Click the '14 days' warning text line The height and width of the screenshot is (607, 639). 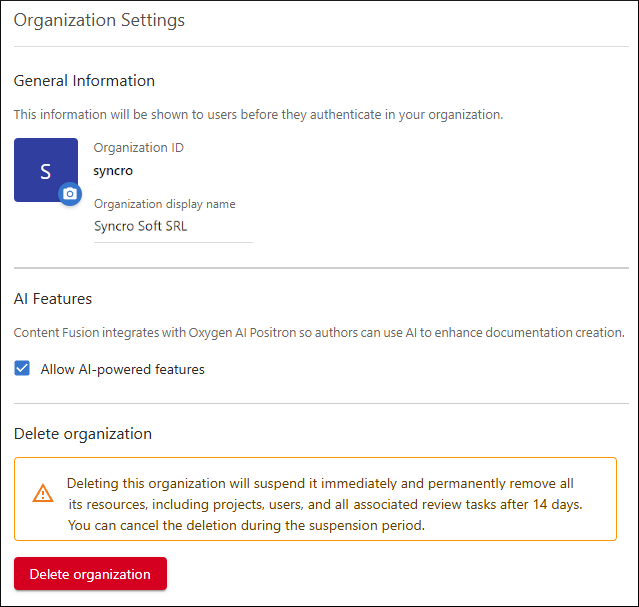324,504
